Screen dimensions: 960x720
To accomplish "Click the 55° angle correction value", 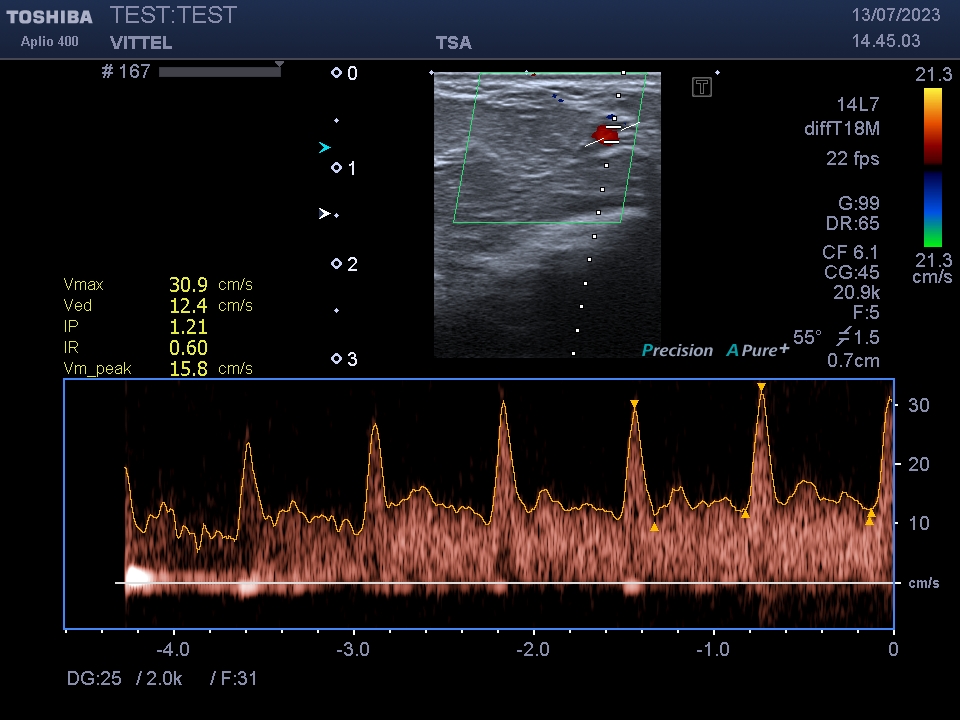I will tap(806, 337).
